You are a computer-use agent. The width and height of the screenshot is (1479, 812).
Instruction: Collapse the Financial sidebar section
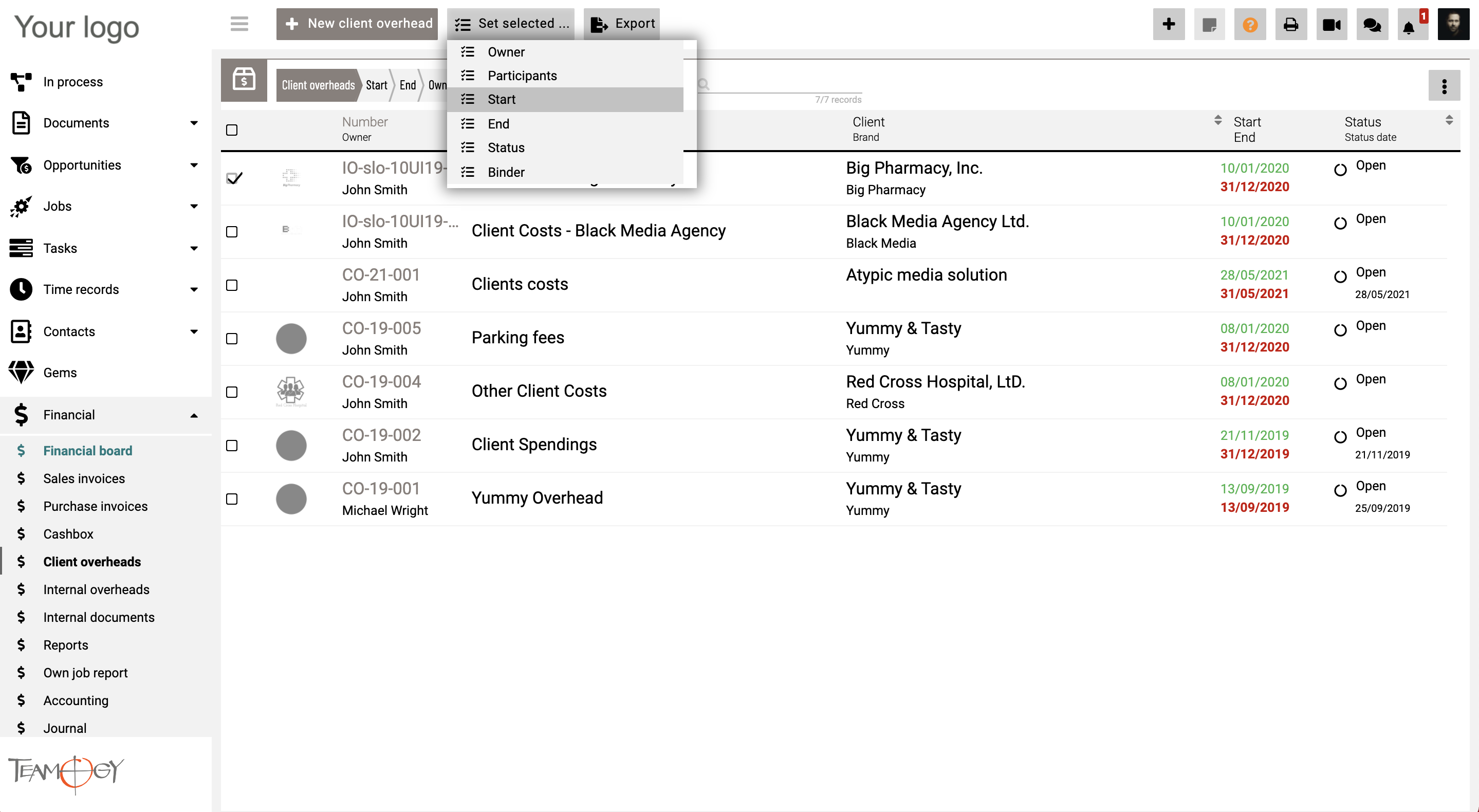pos(194,415)
